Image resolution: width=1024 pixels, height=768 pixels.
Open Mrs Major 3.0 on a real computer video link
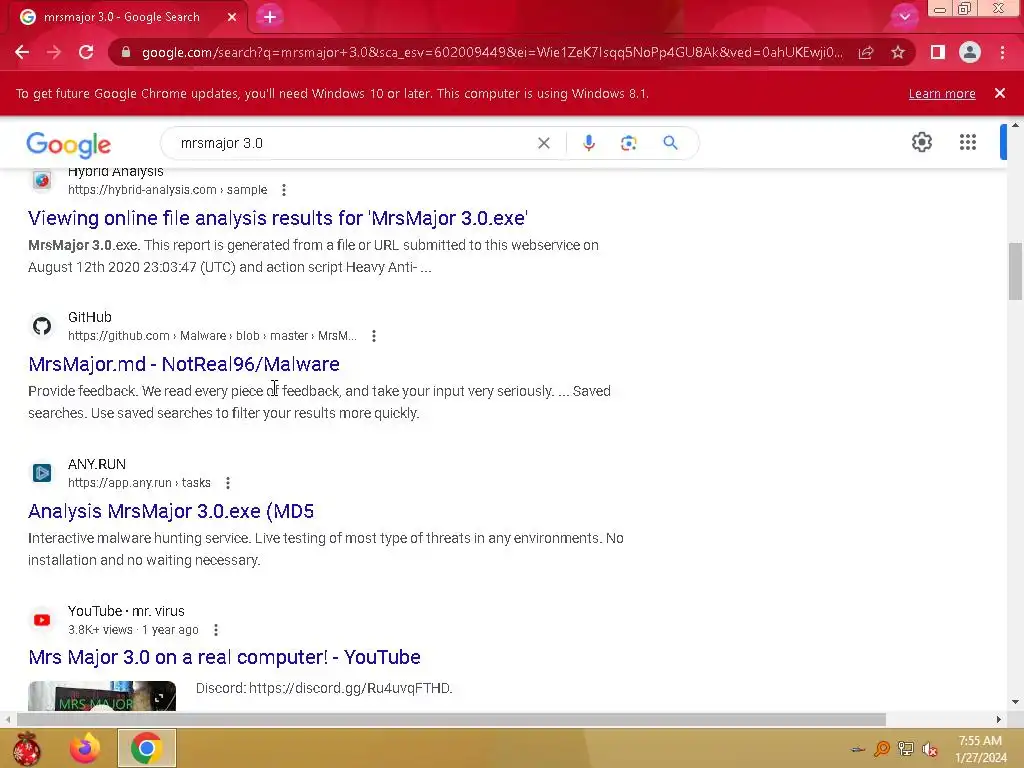[224, 658]
